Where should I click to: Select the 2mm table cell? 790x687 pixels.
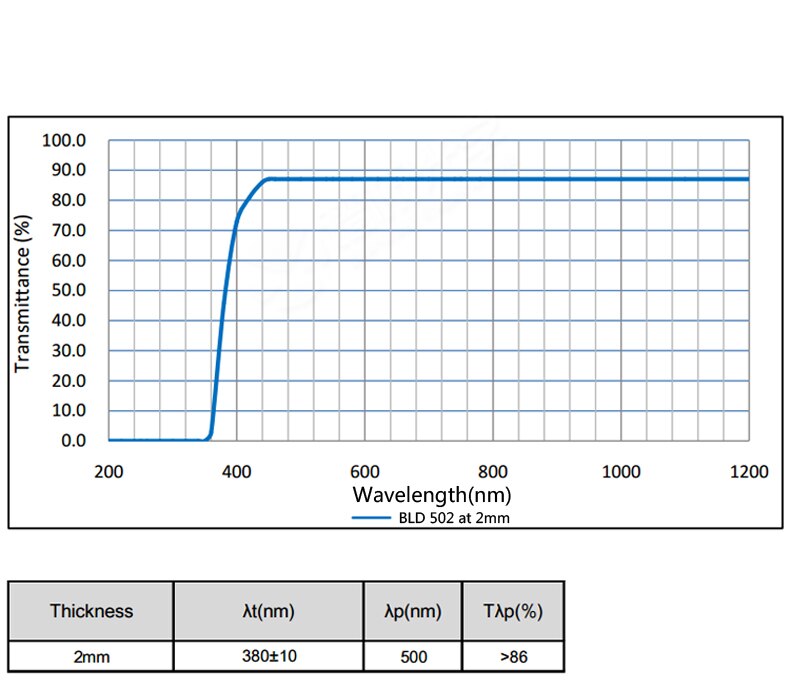coord(91,656)
